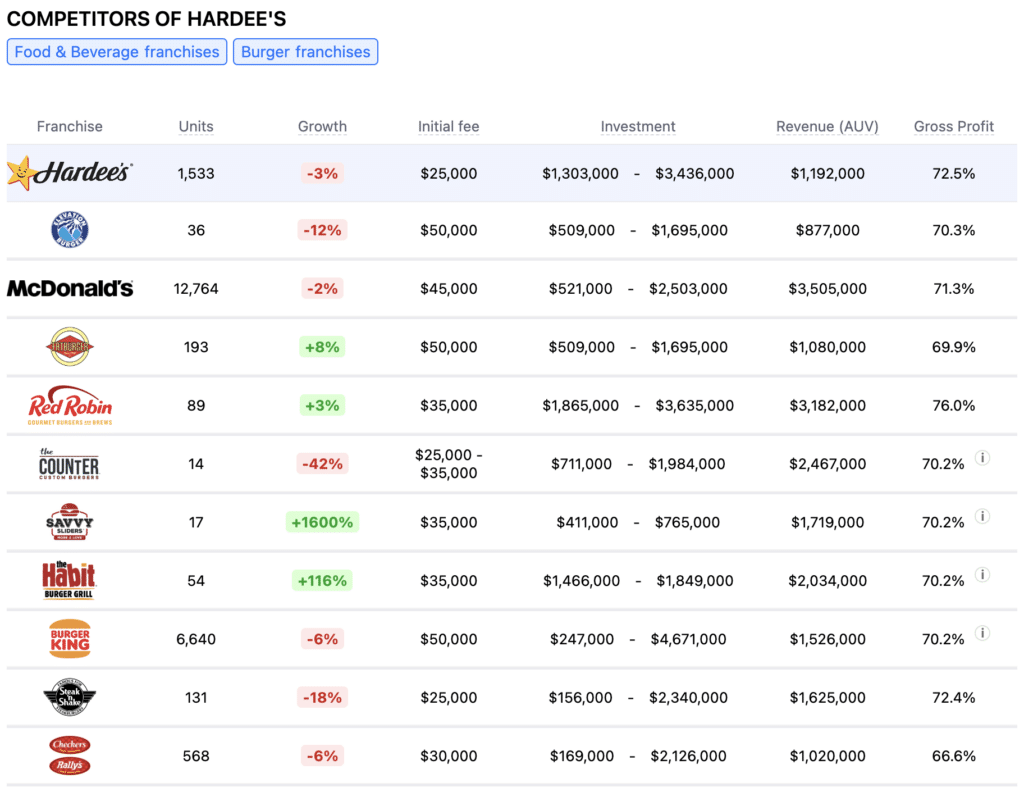Select the $1,020,000 revenue cell

click(827, 756)
